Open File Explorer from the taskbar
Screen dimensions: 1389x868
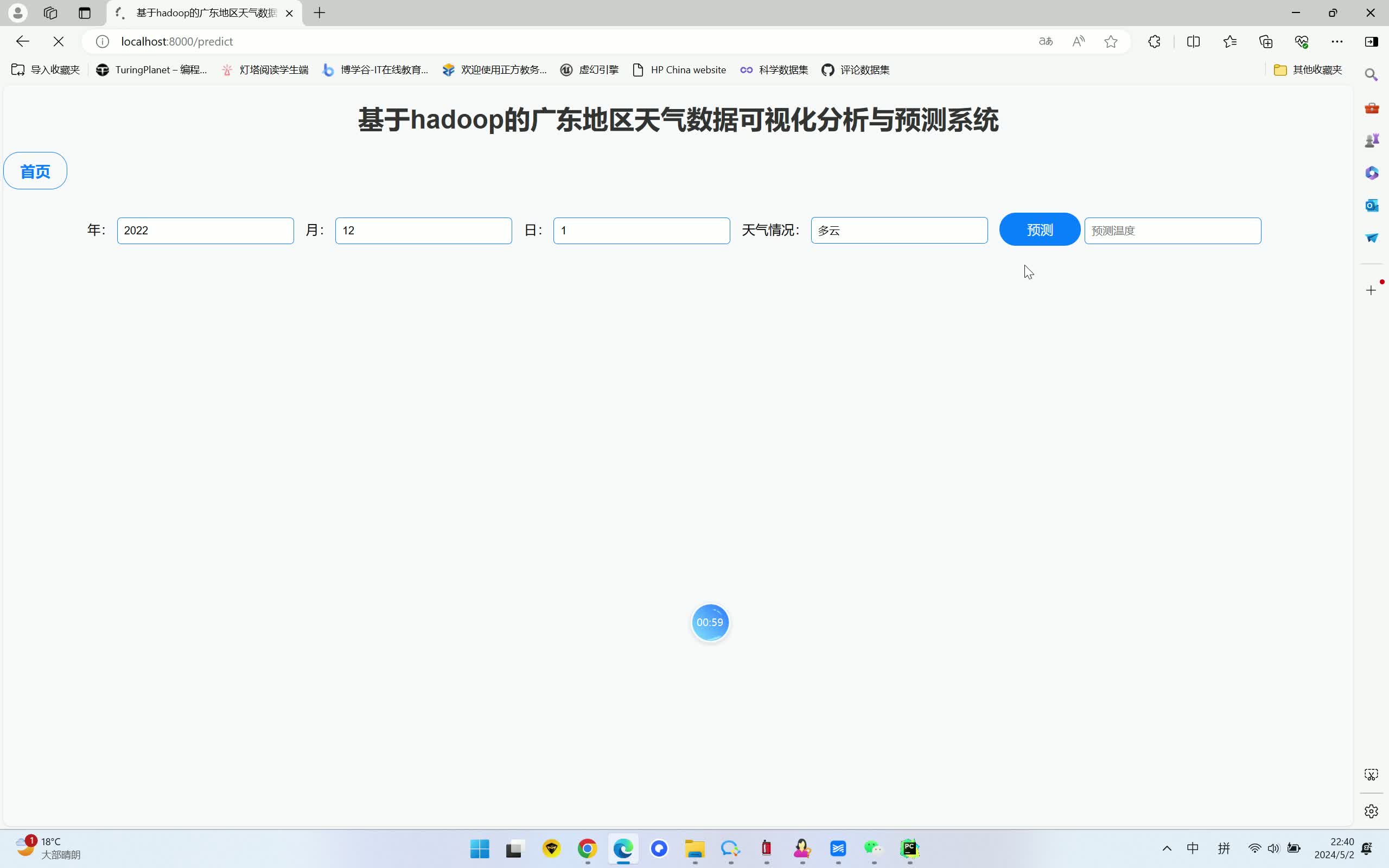pos(694,848)
